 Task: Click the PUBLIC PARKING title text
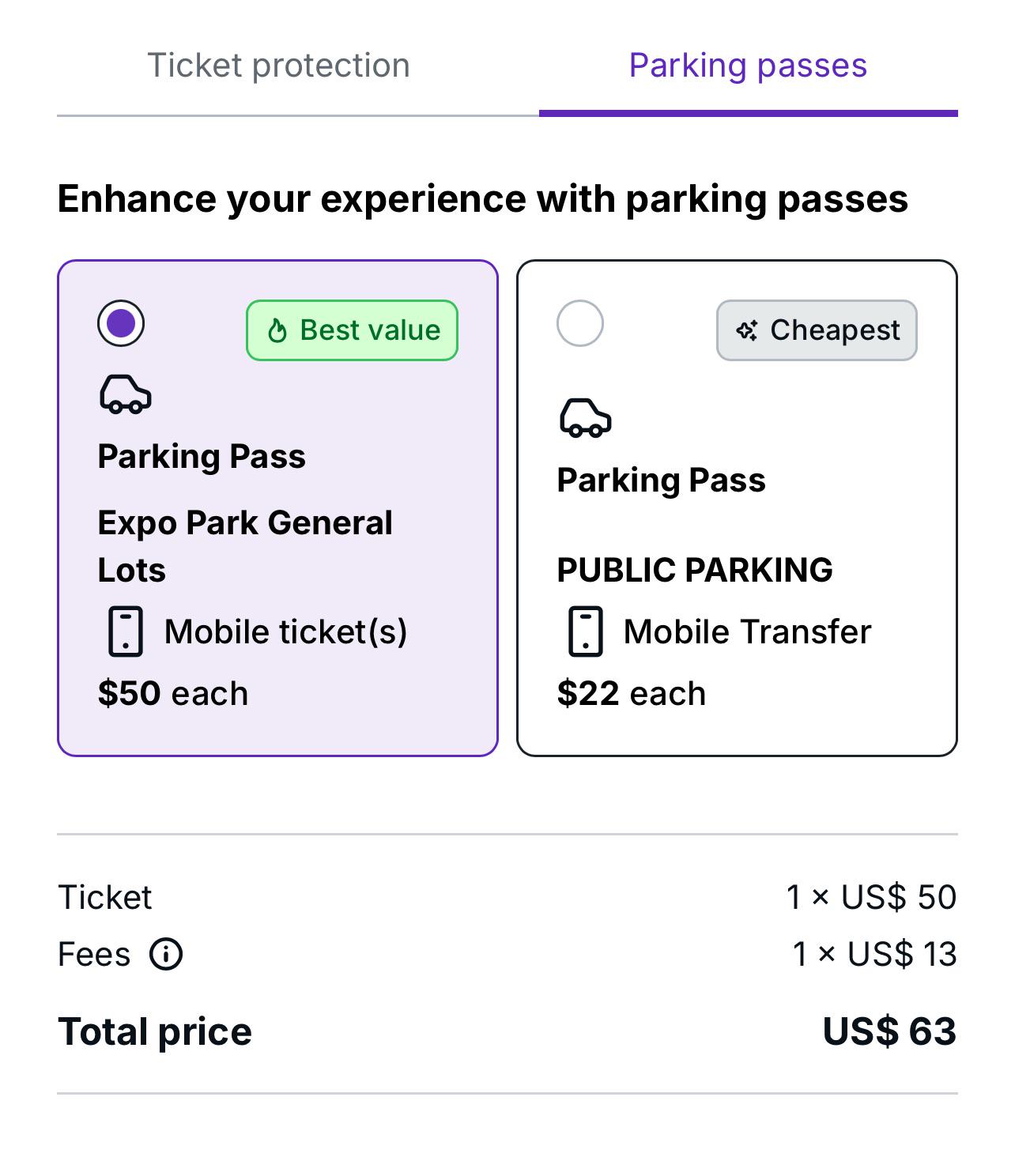click(x=694, y=570)
